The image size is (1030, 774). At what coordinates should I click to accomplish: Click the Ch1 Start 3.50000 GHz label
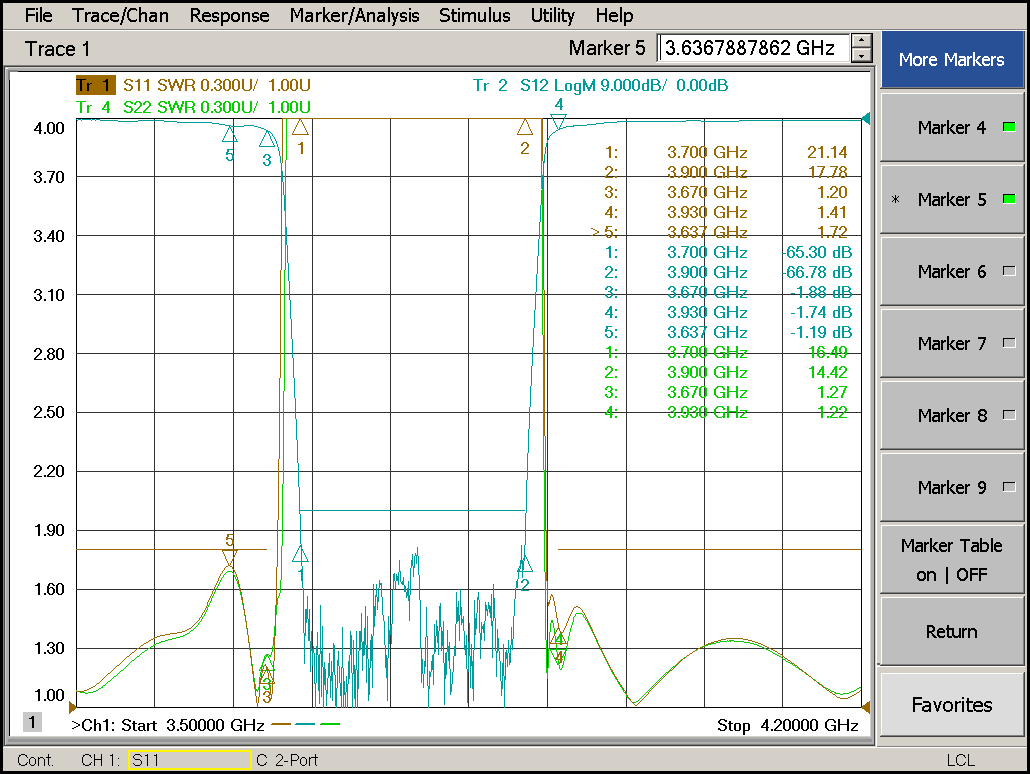[x=168, y=725]
